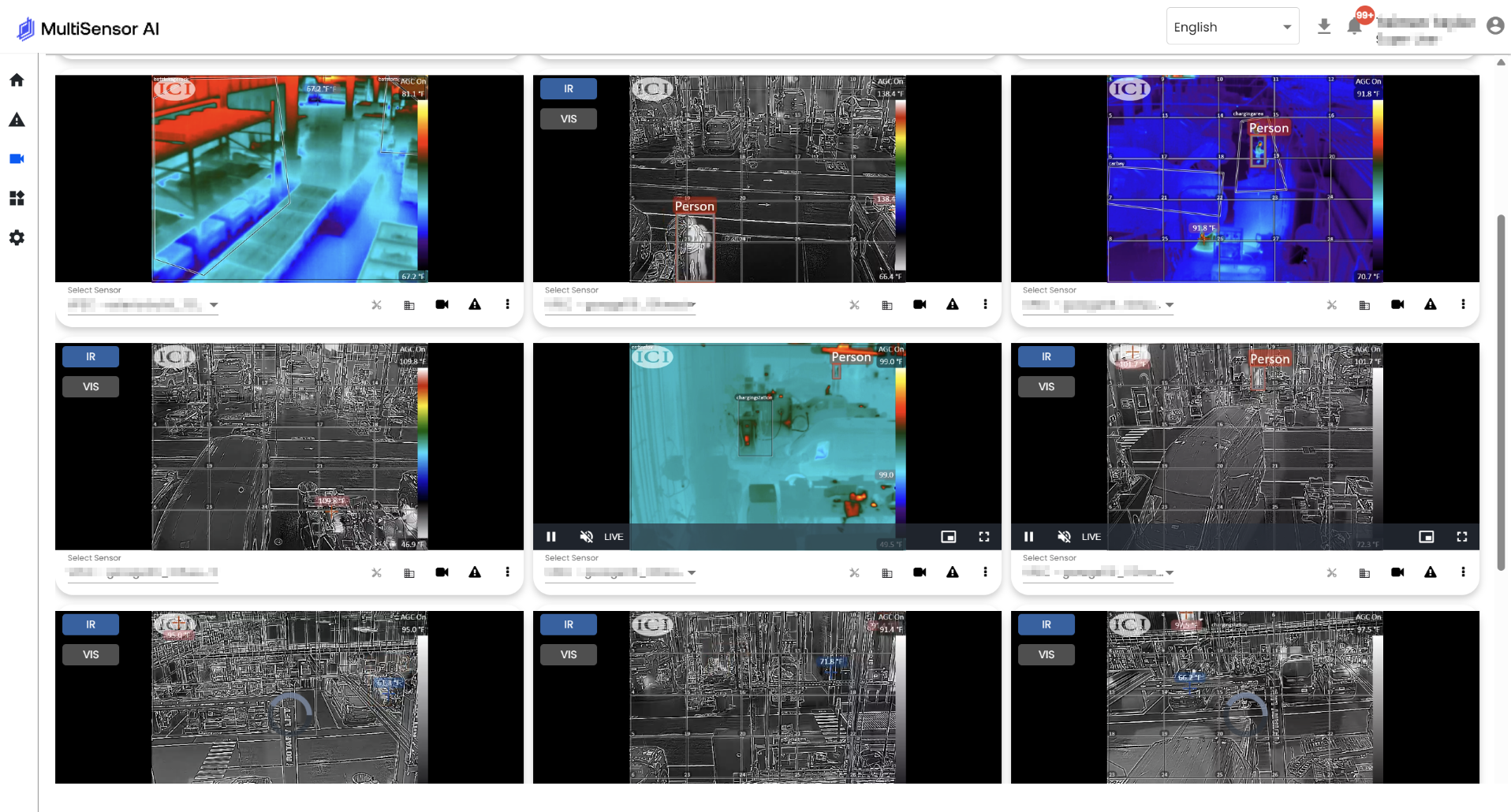Open the Alerts triangle in sidebar
1511x812 pixels.
(x=17, y=120)
